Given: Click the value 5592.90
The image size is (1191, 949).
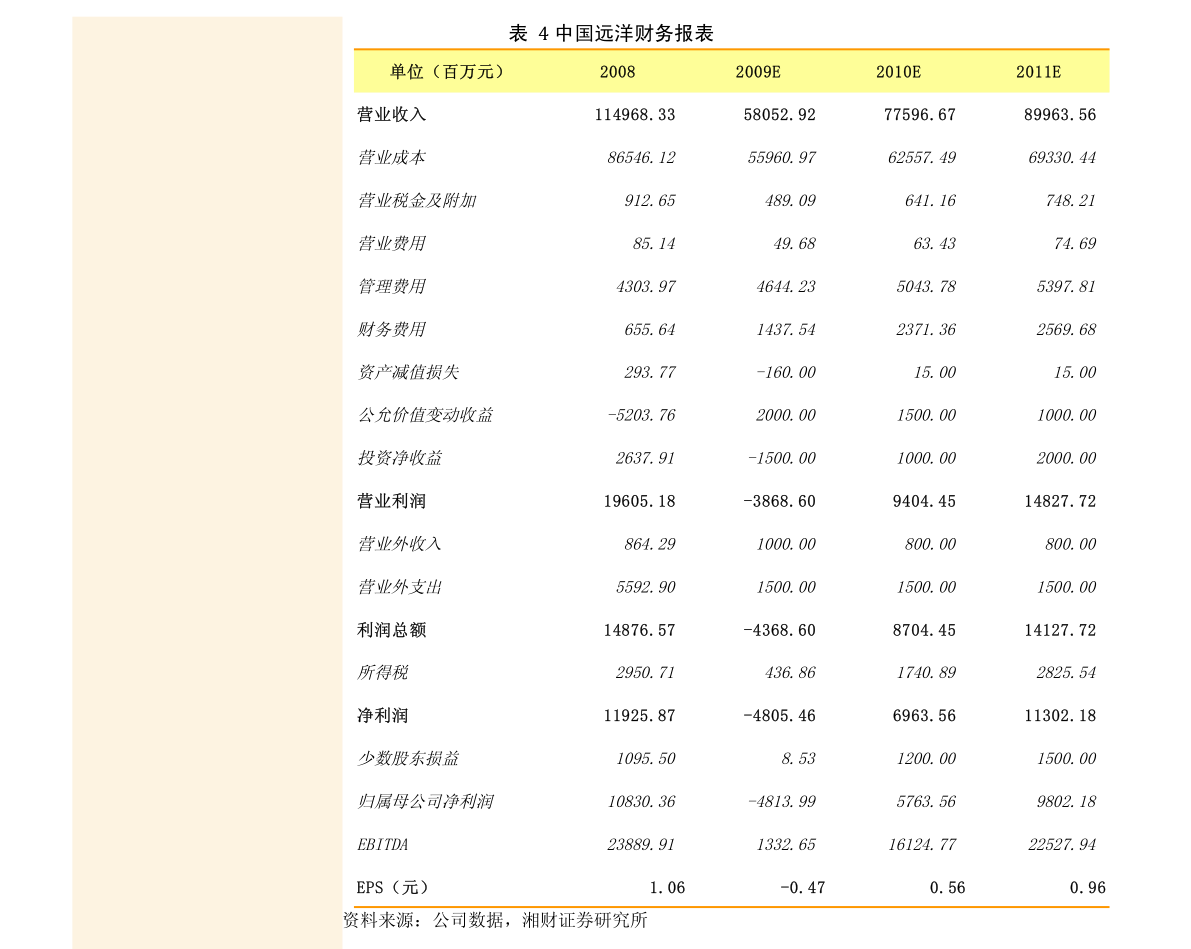Looking at the screenshot, I should coord(646,587).
